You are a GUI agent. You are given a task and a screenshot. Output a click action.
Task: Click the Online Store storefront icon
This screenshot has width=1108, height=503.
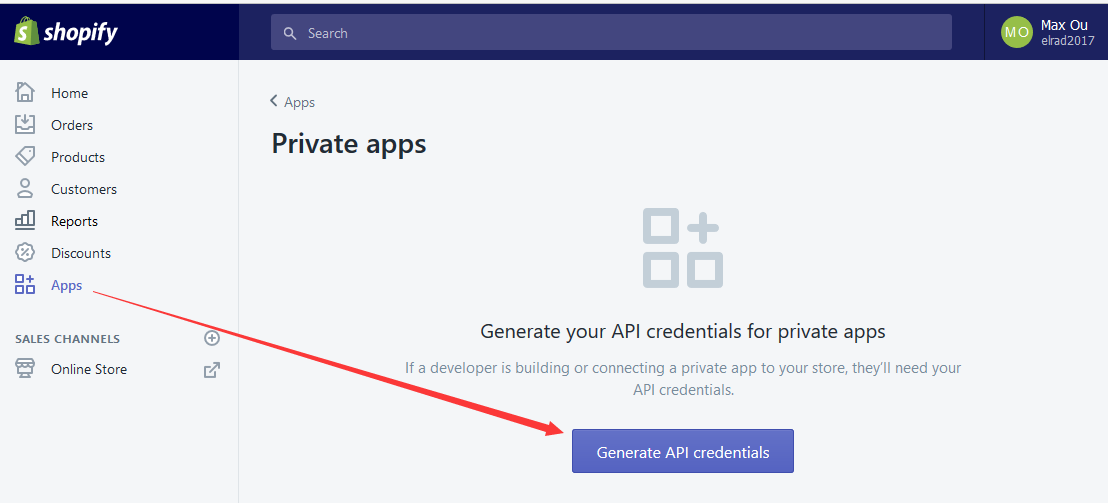[x=25, y=369]
